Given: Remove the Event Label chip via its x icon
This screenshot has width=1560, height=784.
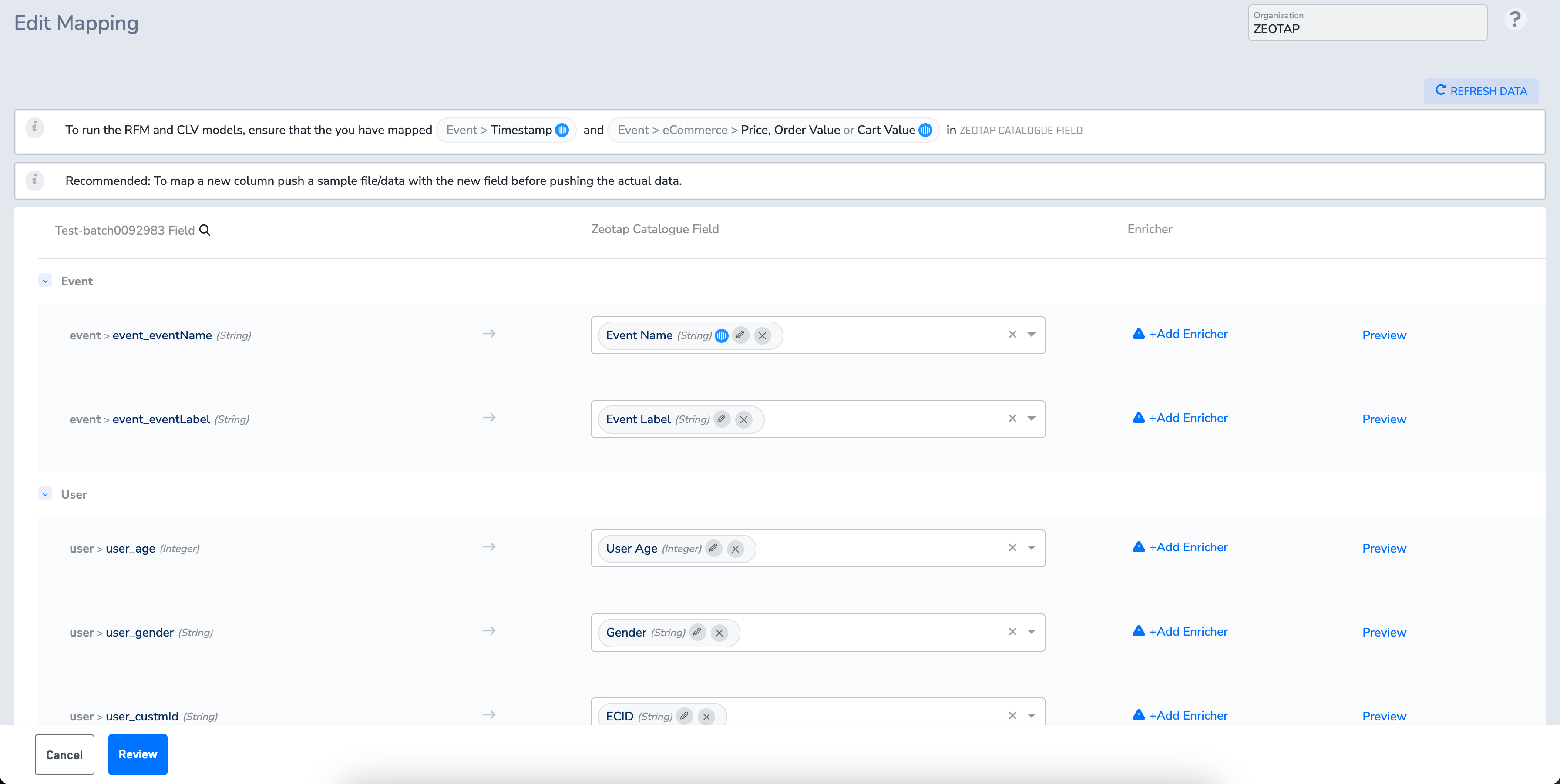Looking at the screenshot, I should (x=744, y=419).
